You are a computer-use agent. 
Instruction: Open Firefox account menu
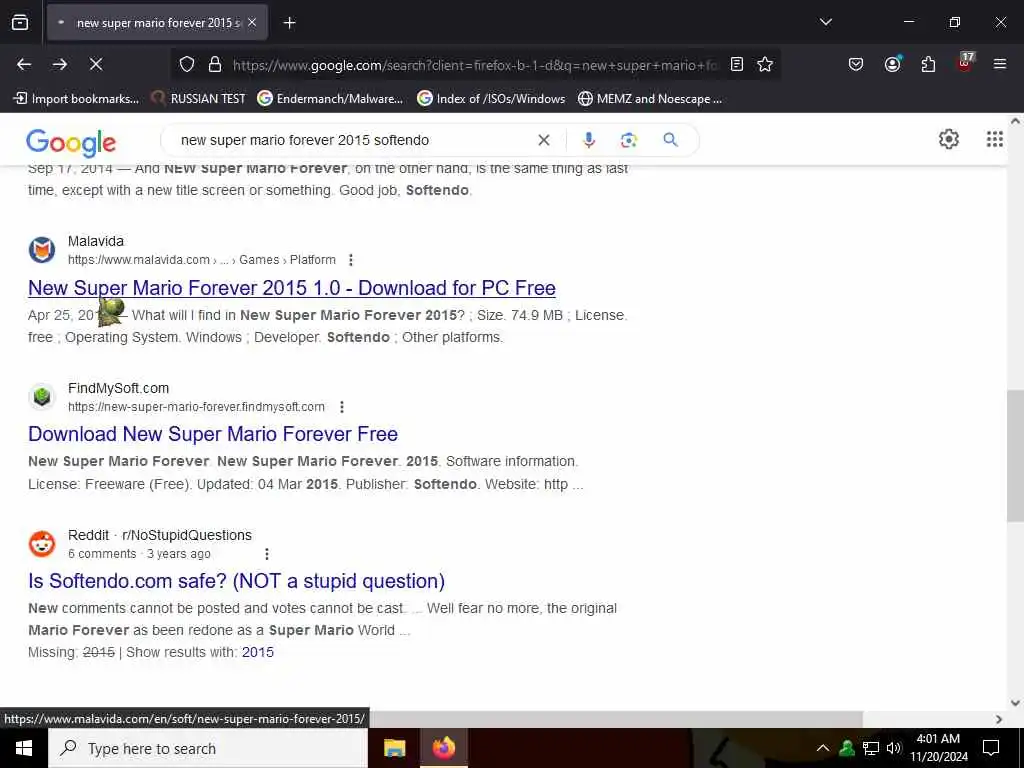click(x=892, y=64)
